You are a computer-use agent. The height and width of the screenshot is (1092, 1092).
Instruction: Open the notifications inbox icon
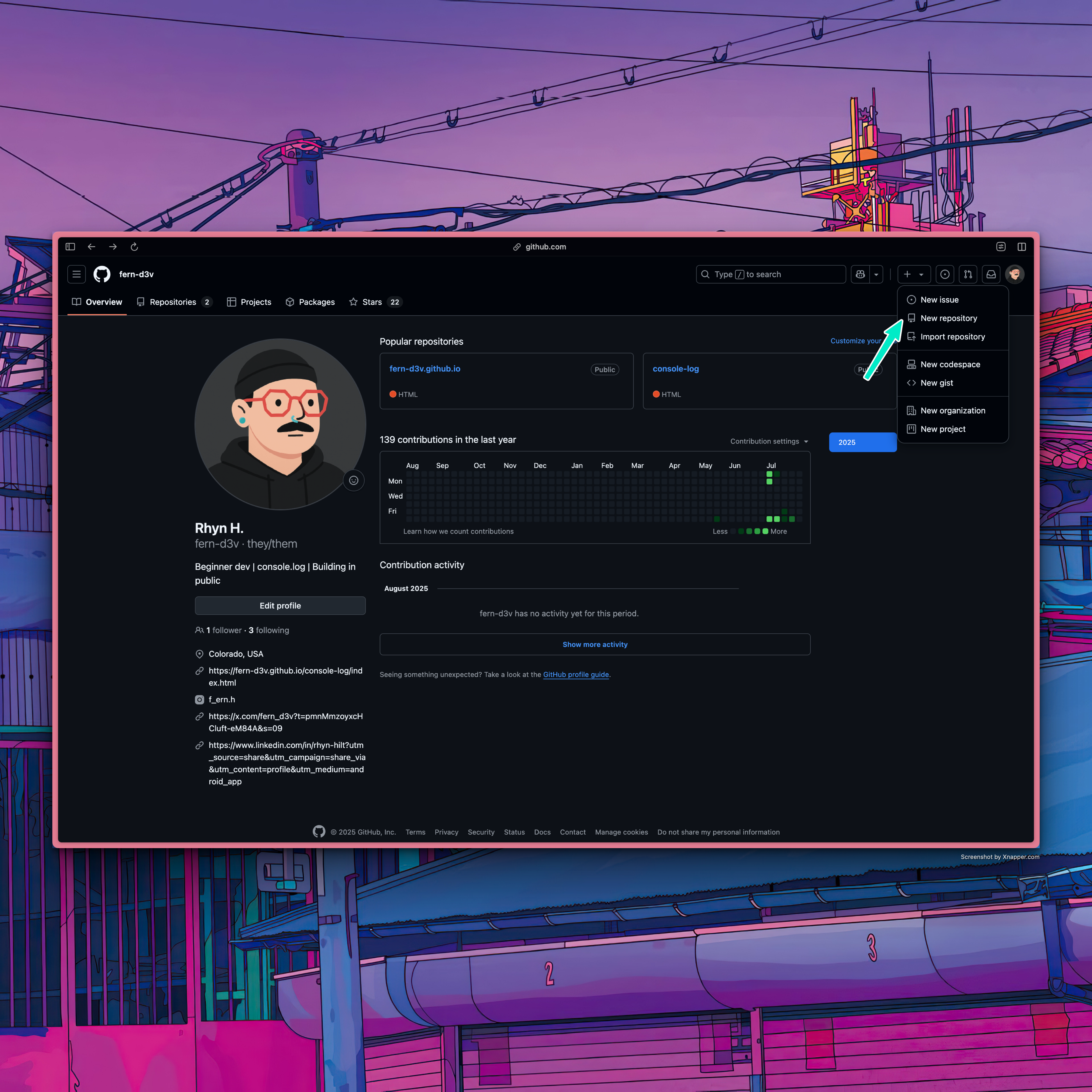click(991, 274)
